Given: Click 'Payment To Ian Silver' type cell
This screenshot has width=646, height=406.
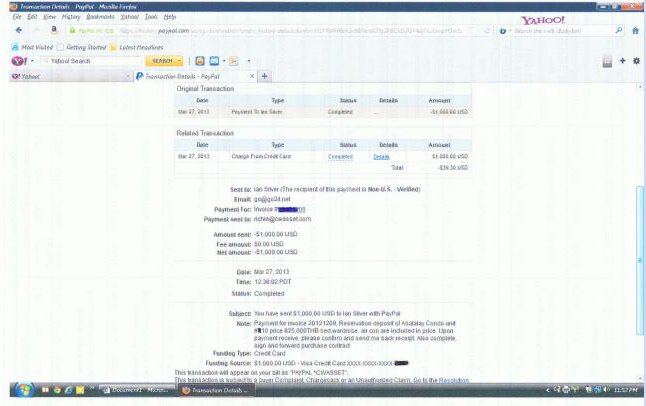Looking at the screenshot, I should (257, 112).
